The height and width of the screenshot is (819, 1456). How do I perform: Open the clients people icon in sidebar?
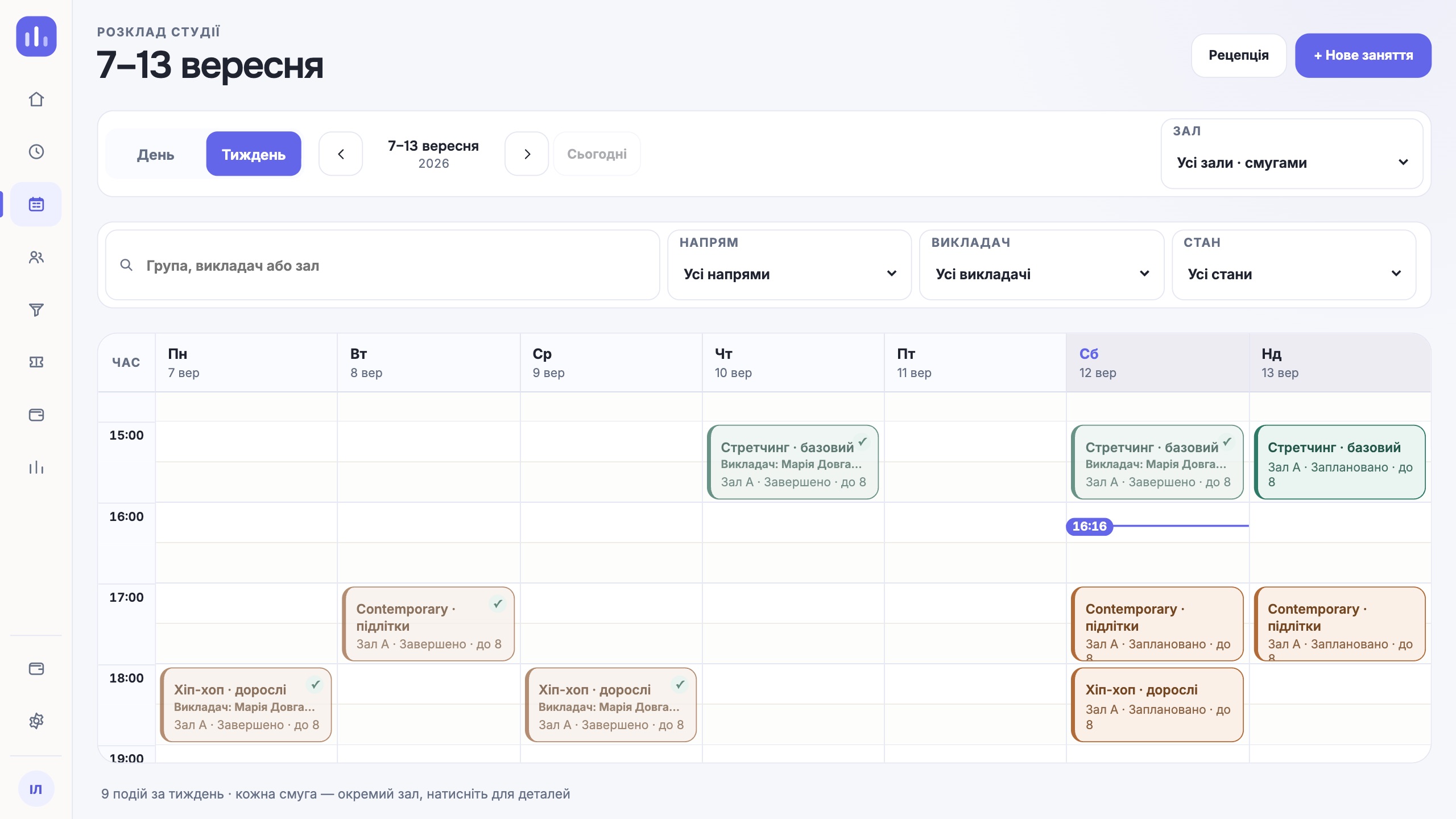pyautogui.click(x=36, y=257)
